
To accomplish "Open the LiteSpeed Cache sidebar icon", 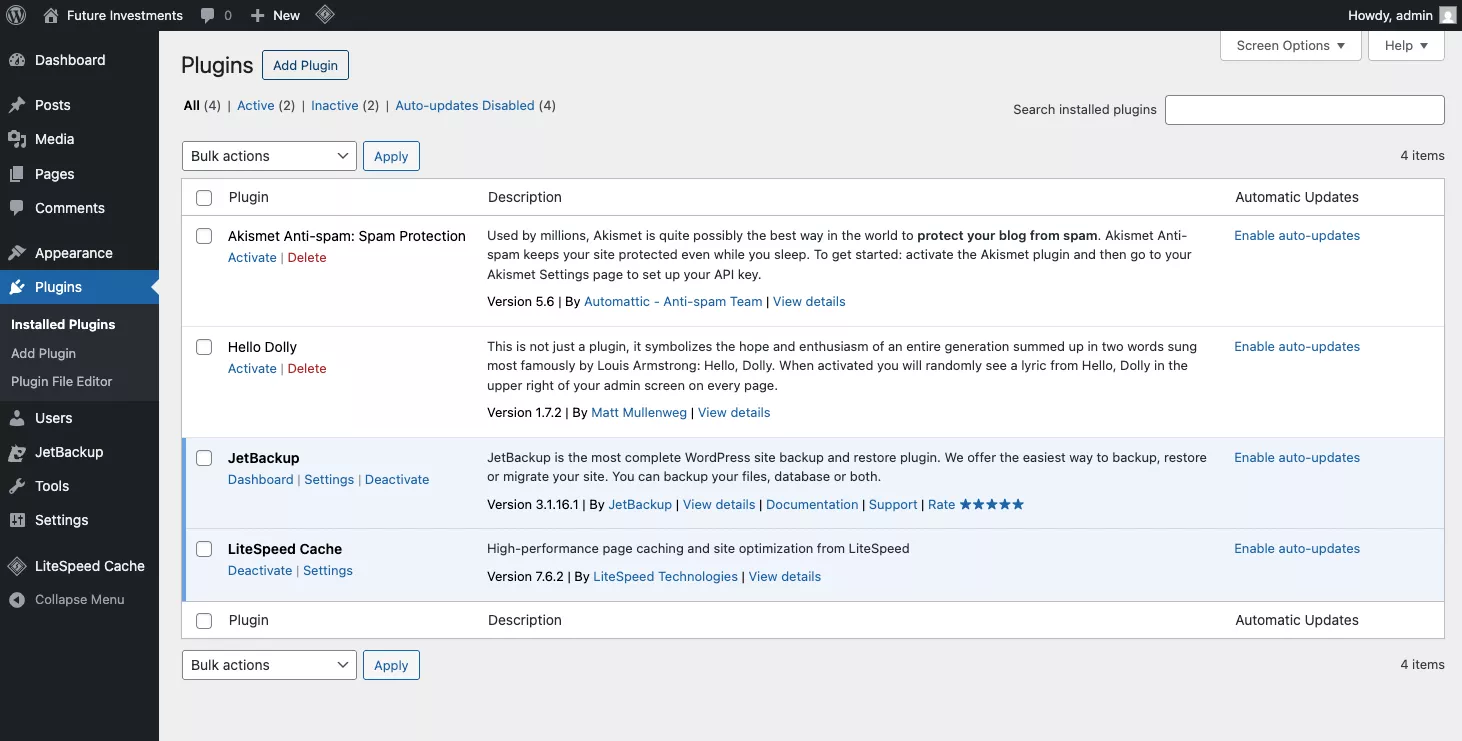I will (x=18, y=565).
